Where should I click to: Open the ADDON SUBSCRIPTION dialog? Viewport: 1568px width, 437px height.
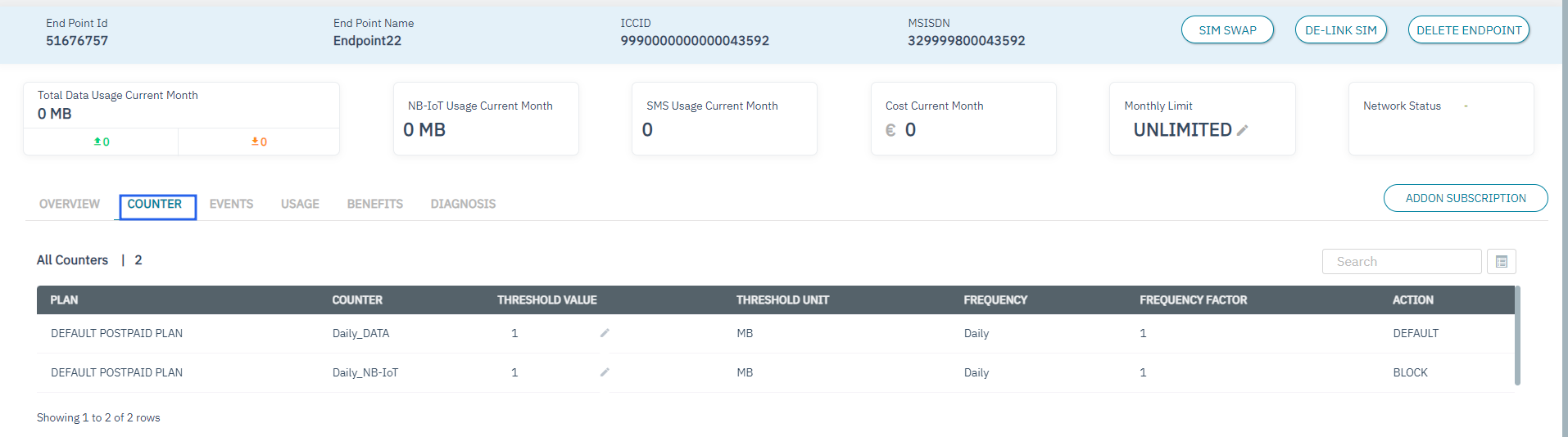pyautogui.click(x=1465, y=198)
